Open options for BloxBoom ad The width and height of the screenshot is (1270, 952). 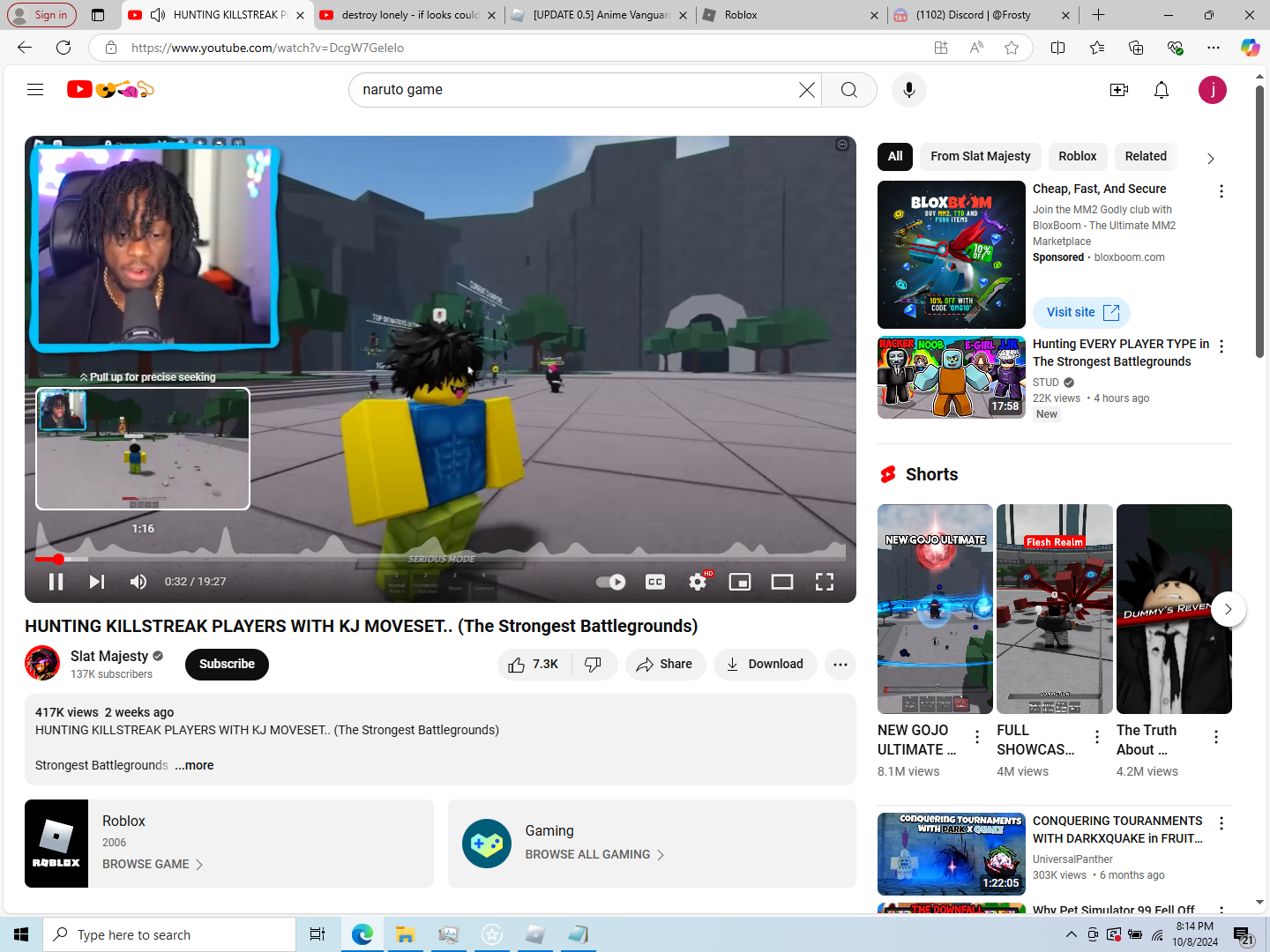click(1221, 191)
